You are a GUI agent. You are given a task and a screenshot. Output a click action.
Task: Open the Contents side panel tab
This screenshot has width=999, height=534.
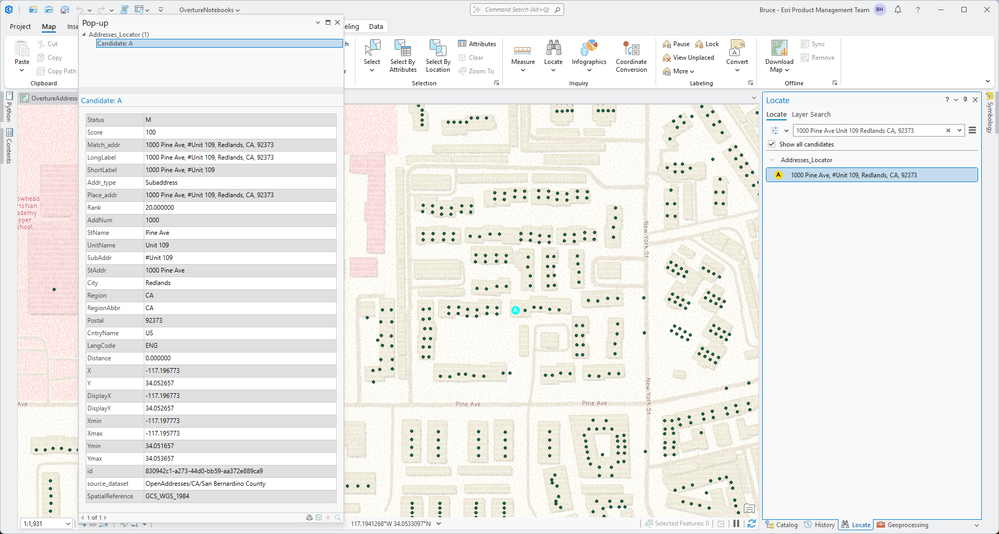point(9,147)
